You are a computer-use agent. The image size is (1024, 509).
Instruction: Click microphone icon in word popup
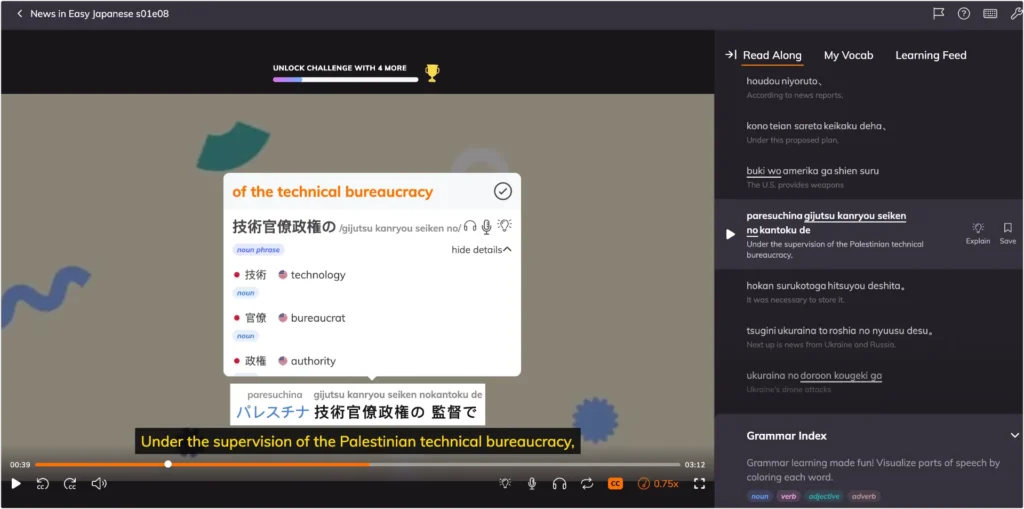(487, 226)
